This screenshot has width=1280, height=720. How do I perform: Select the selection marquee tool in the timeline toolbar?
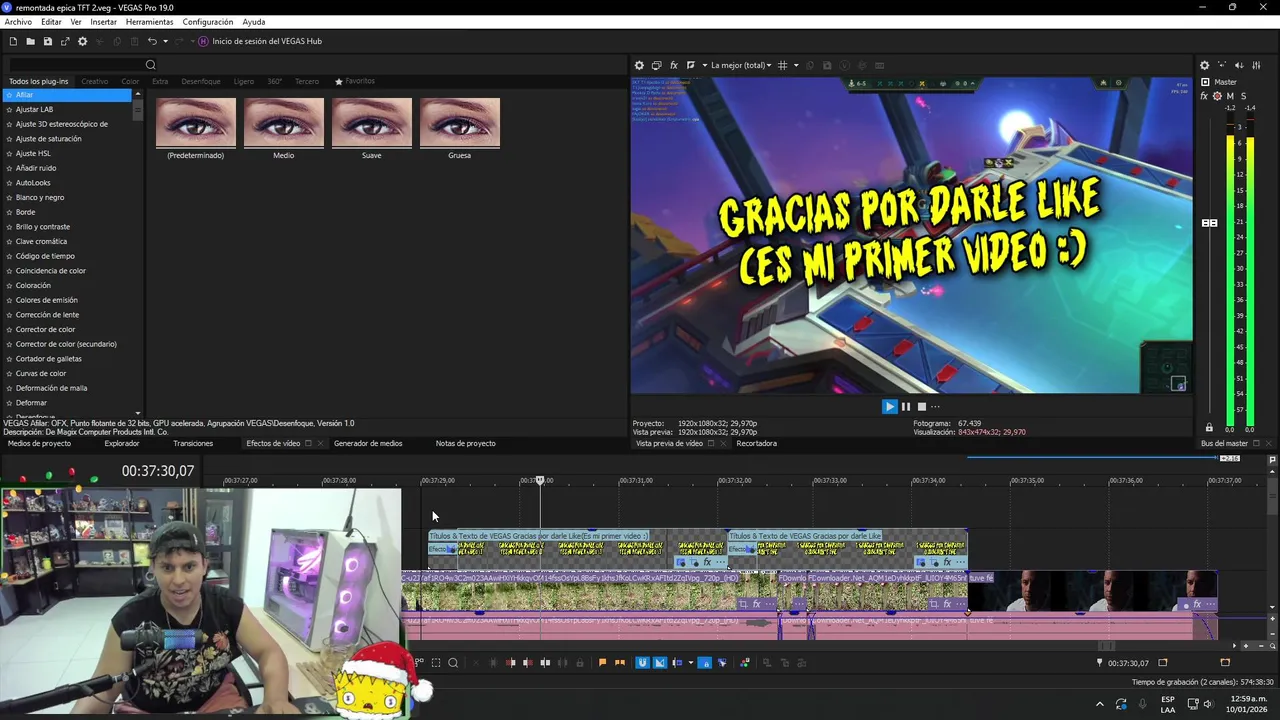tap(436, 662)
